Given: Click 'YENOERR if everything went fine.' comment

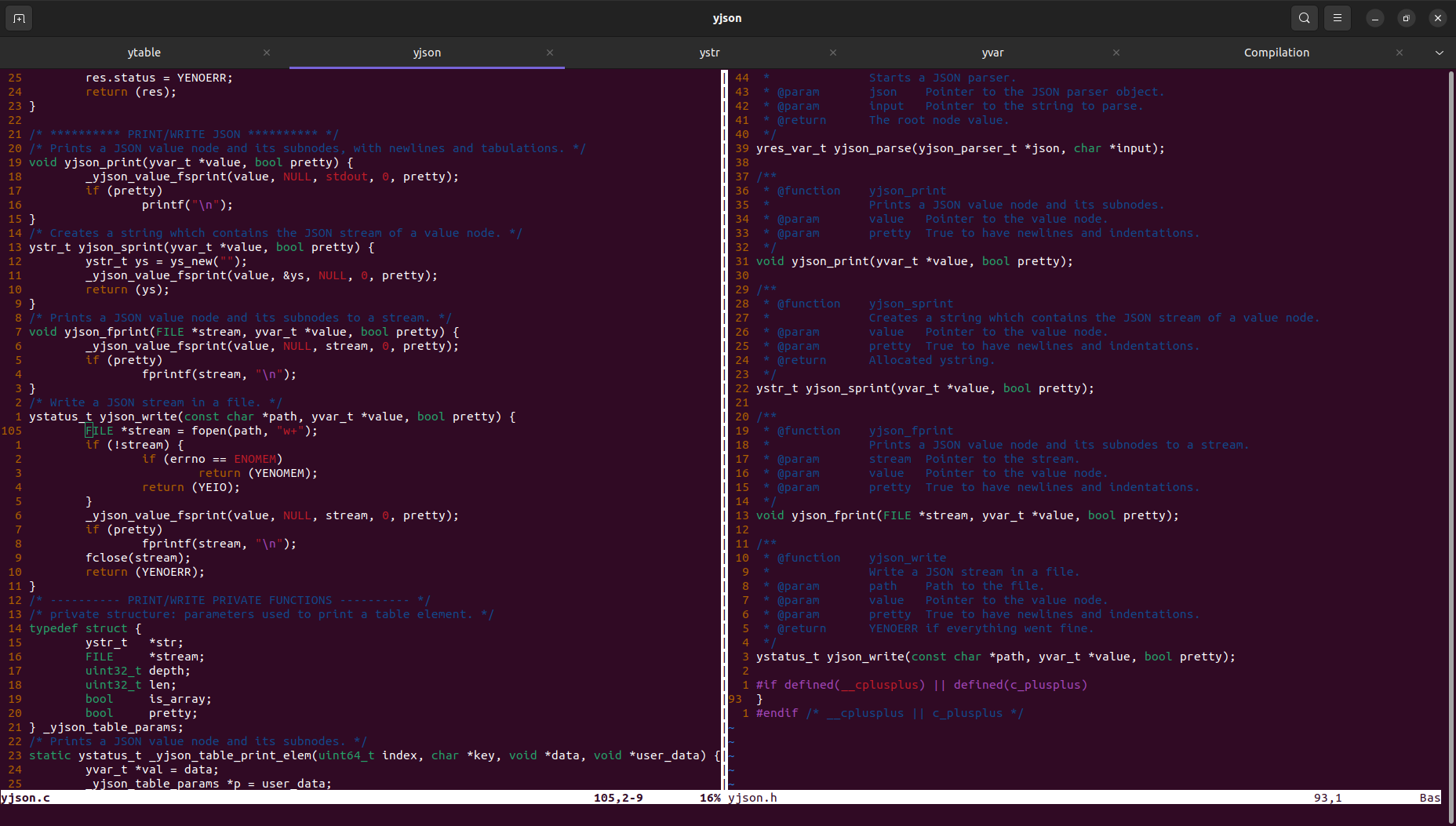Looking at the screenshot, I should click(x=981, y=628).
